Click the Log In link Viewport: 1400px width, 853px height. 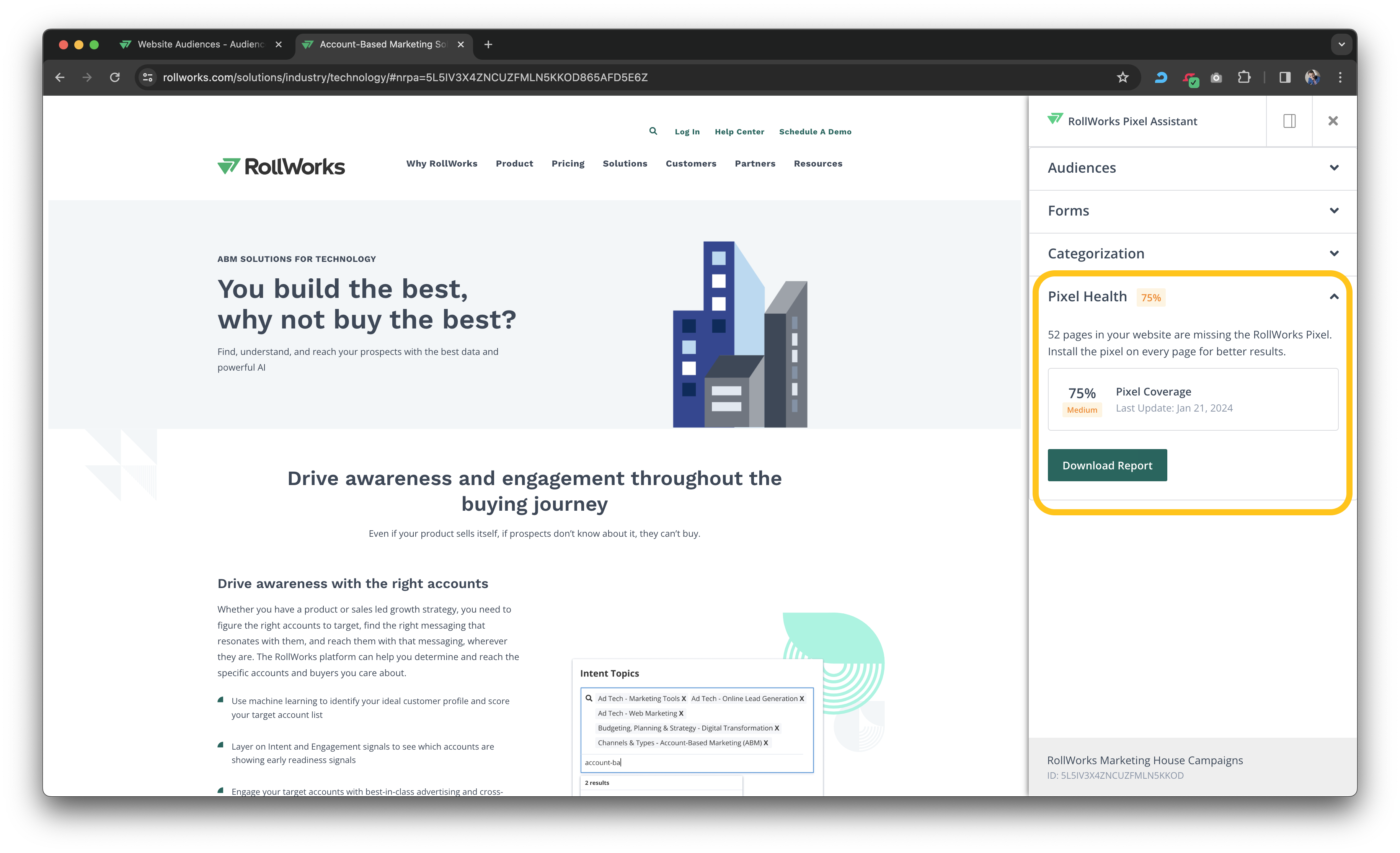coord(687,132)
